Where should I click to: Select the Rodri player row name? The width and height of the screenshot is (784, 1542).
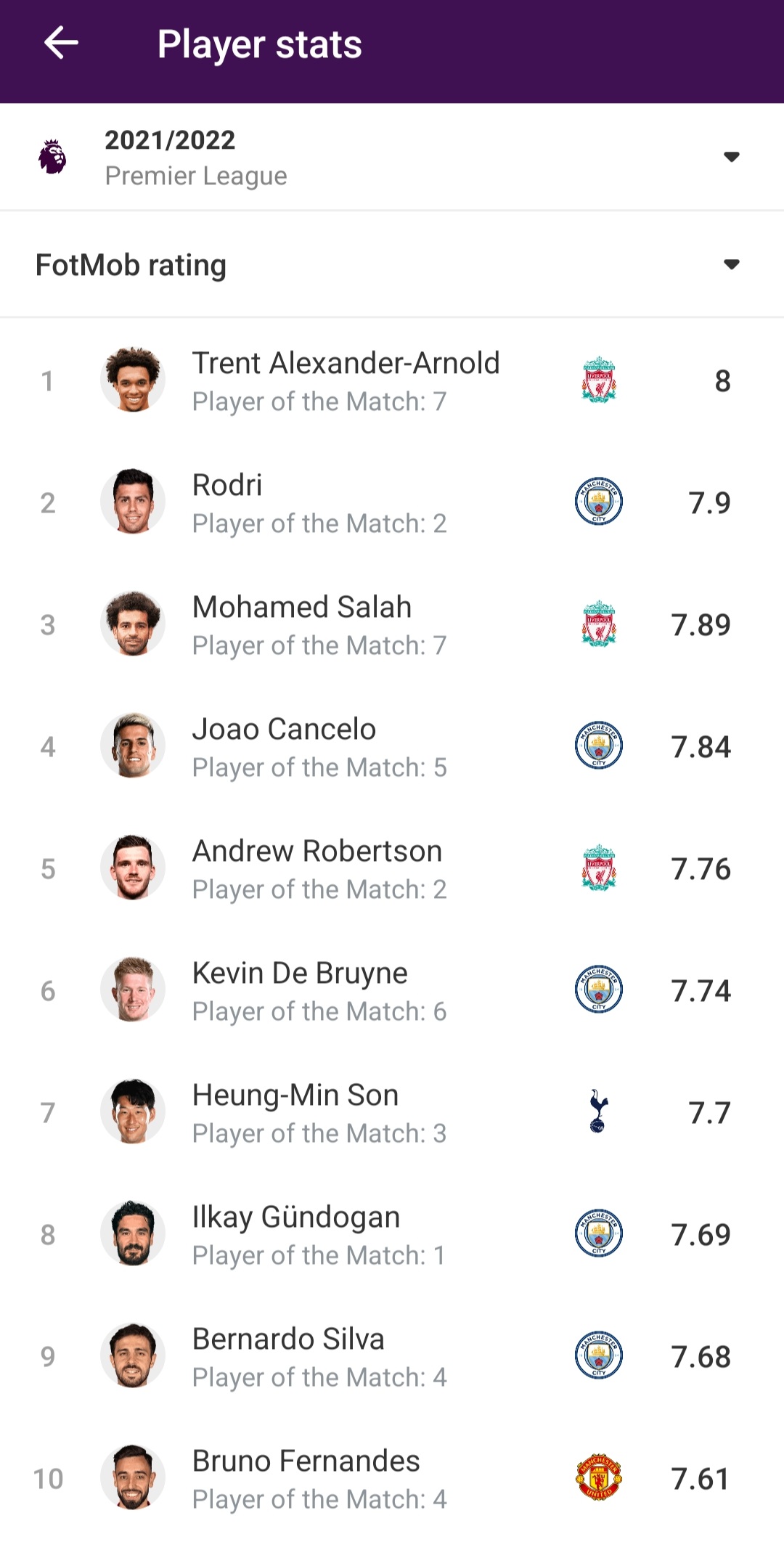point(227,485)
